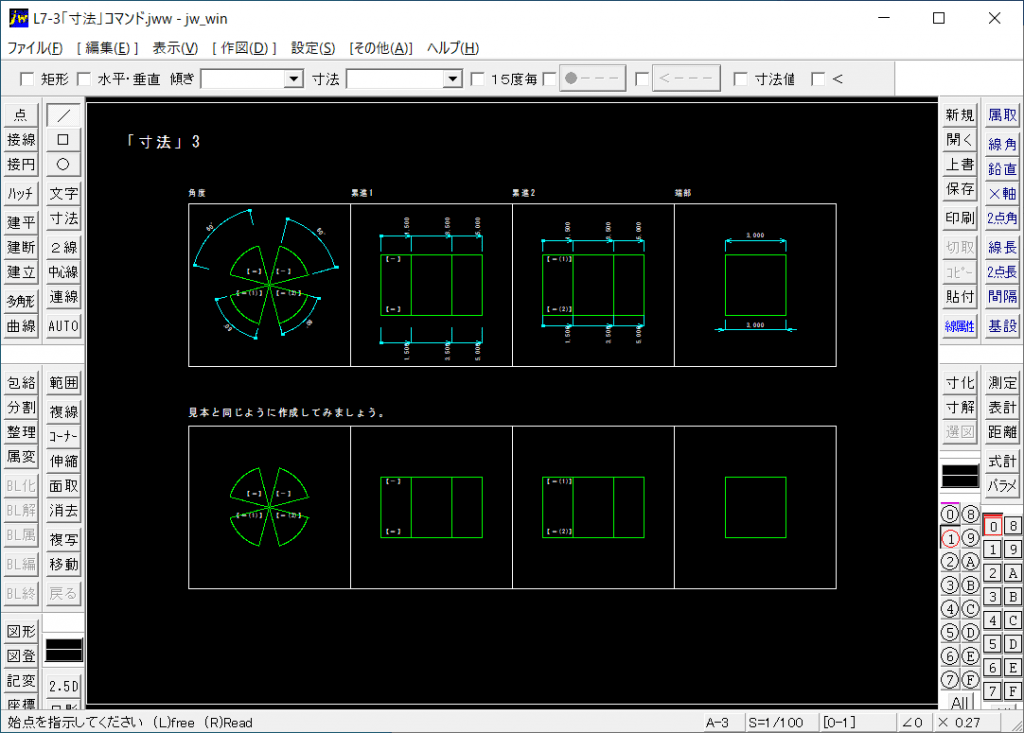Select the 面取 chamfer tool
Image resolution: width=1024 pixels, height=733 pixels.
[63, 486]
